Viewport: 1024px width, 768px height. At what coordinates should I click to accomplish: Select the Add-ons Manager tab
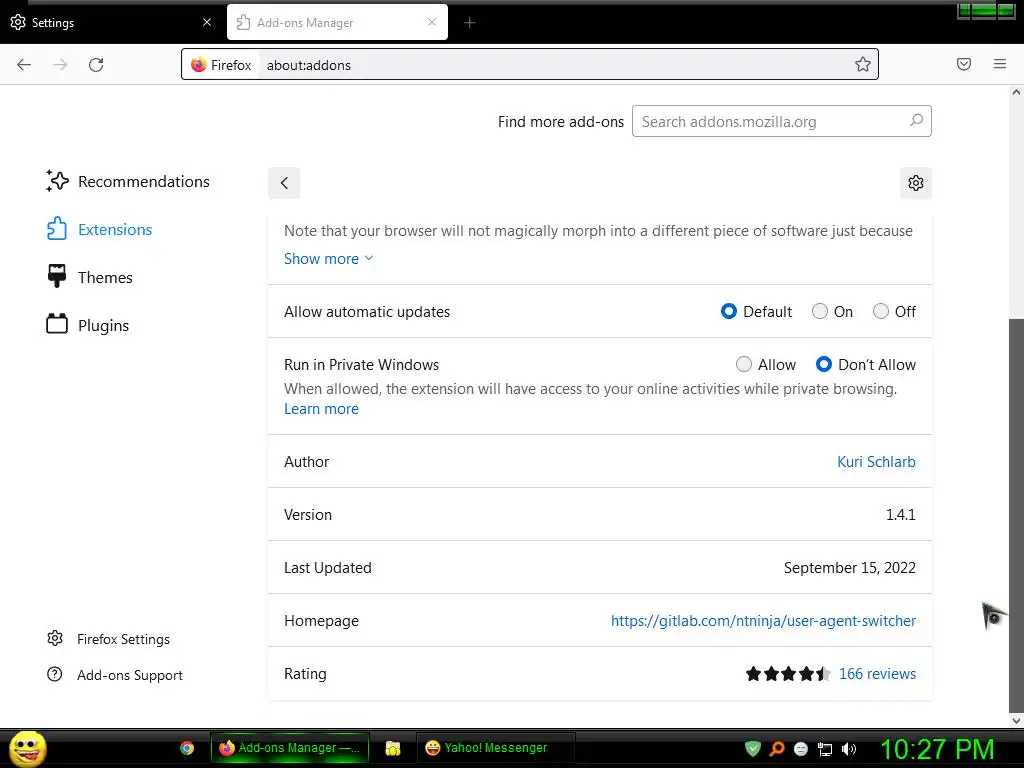[337, 22]
